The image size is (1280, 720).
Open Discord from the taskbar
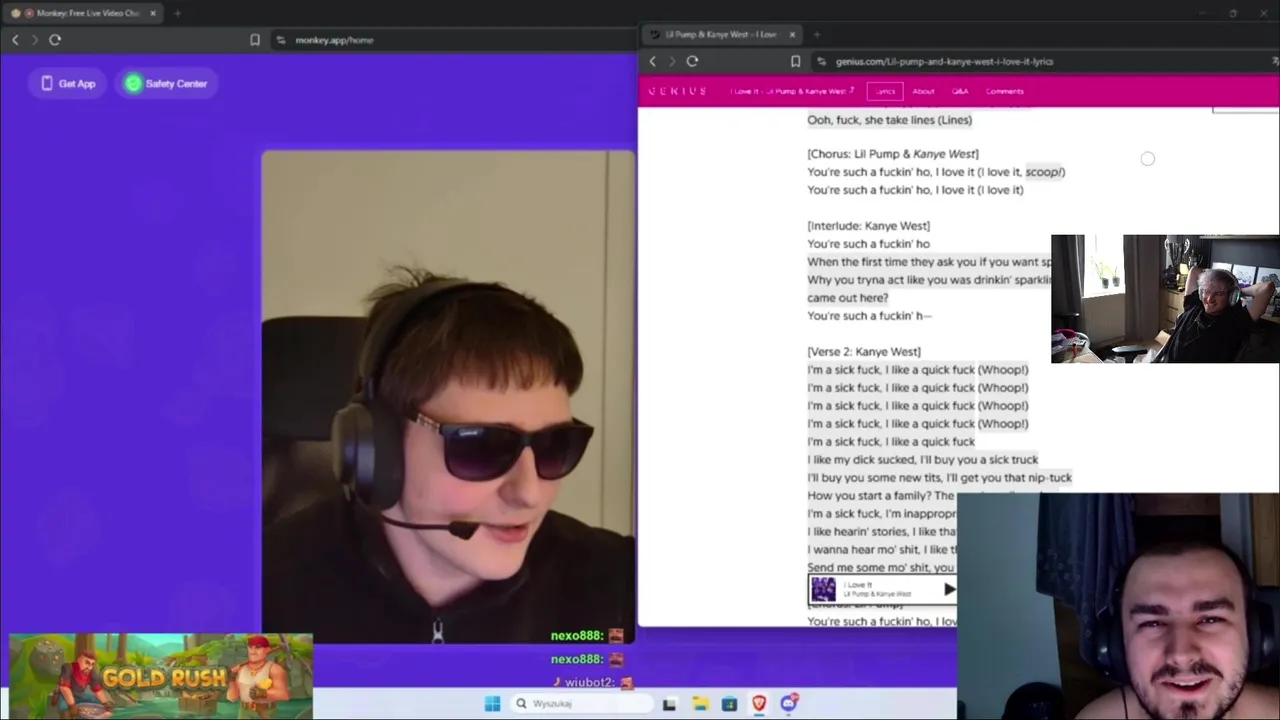[788, 704]
